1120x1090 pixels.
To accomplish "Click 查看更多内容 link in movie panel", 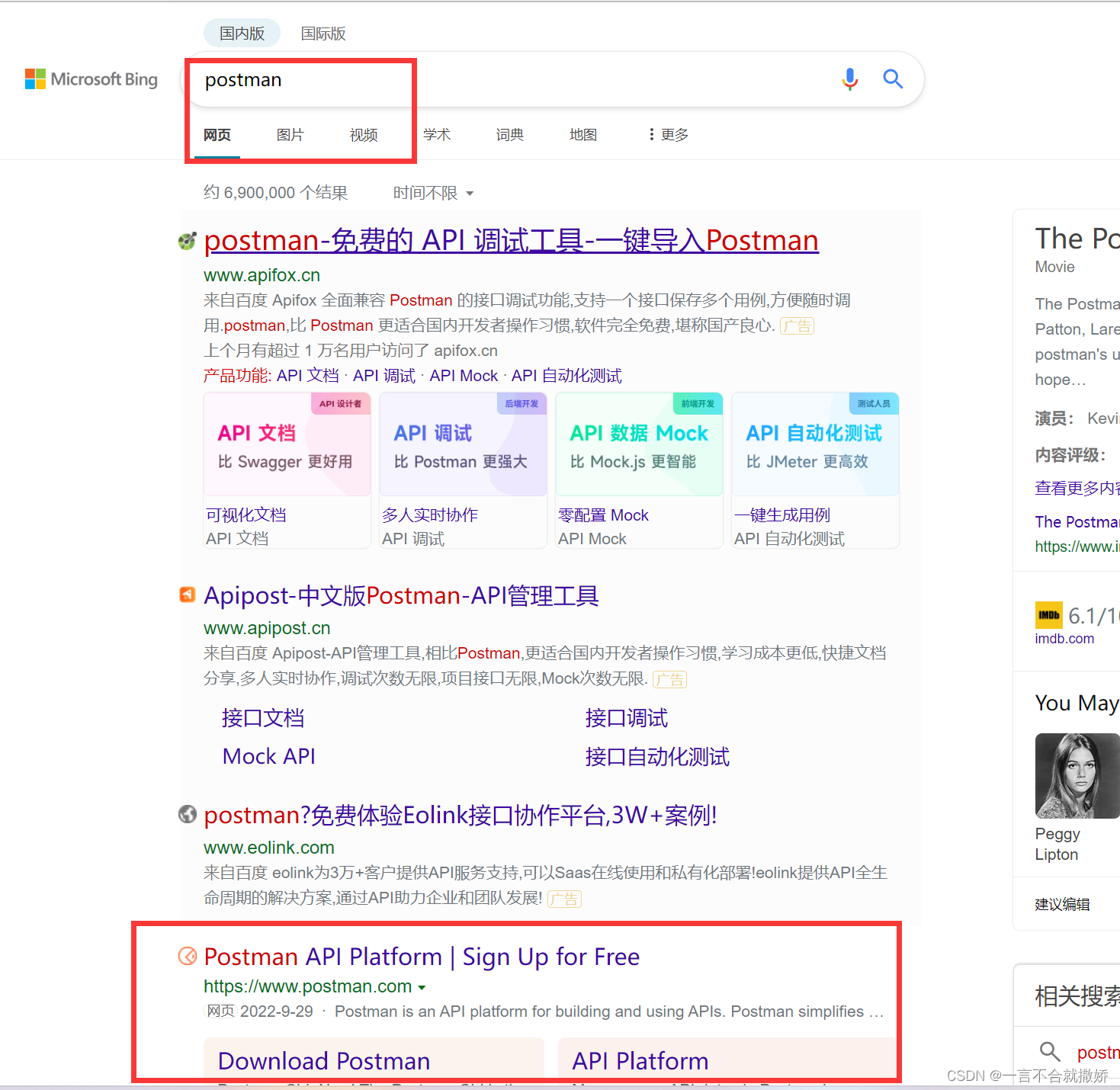I will coord(1077,488).
